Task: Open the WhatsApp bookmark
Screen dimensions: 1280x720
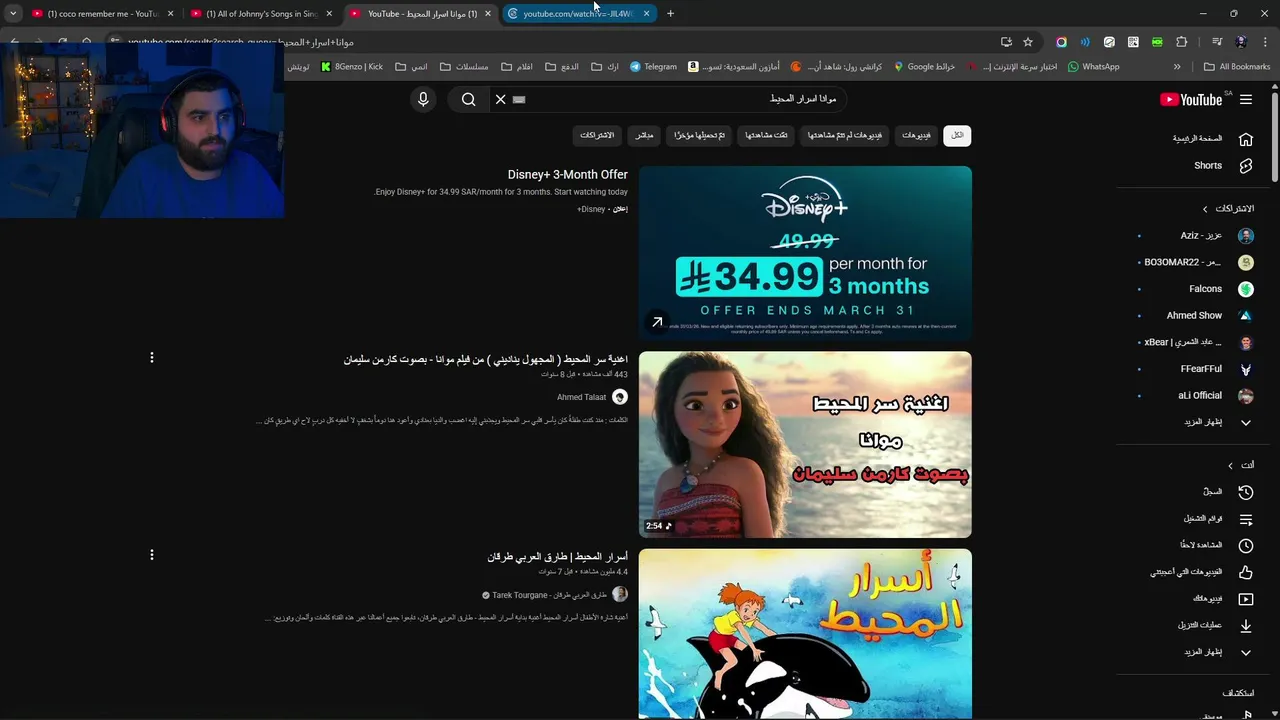Action: [x=1093, y=67]
